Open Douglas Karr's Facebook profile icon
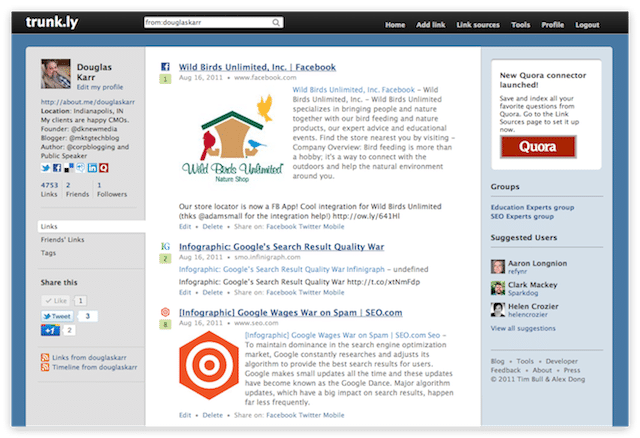640x438 pixels. [57, 168]
